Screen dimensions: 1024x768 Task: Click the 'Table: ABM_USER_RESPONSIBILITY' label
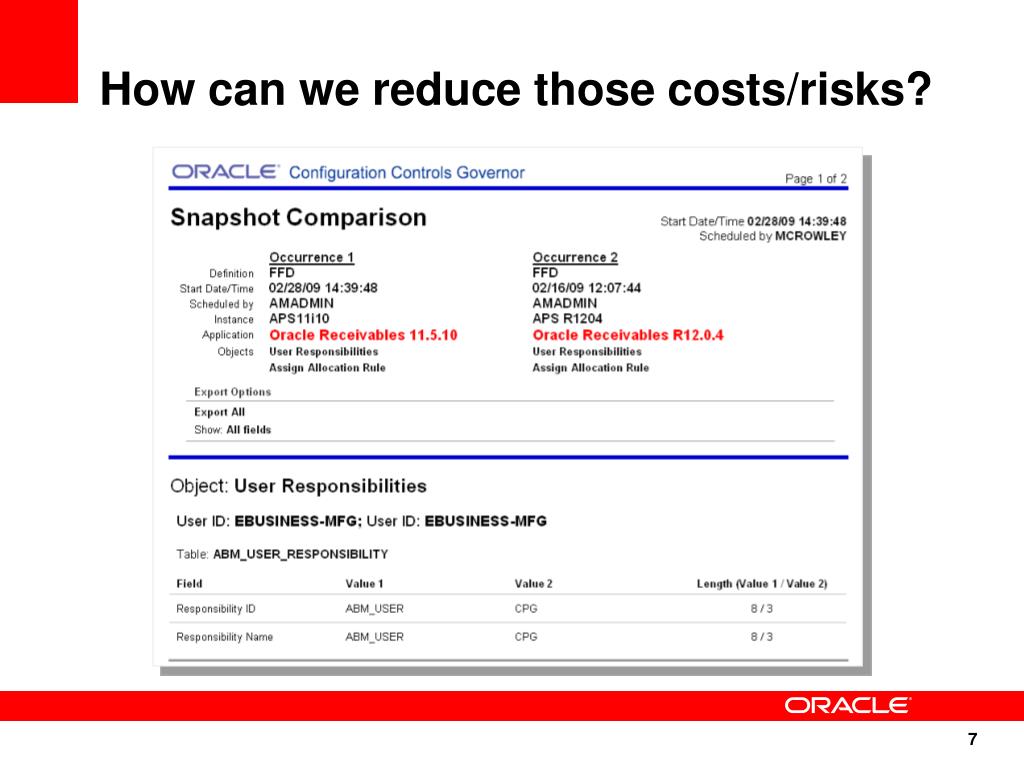tap(282, 554)
